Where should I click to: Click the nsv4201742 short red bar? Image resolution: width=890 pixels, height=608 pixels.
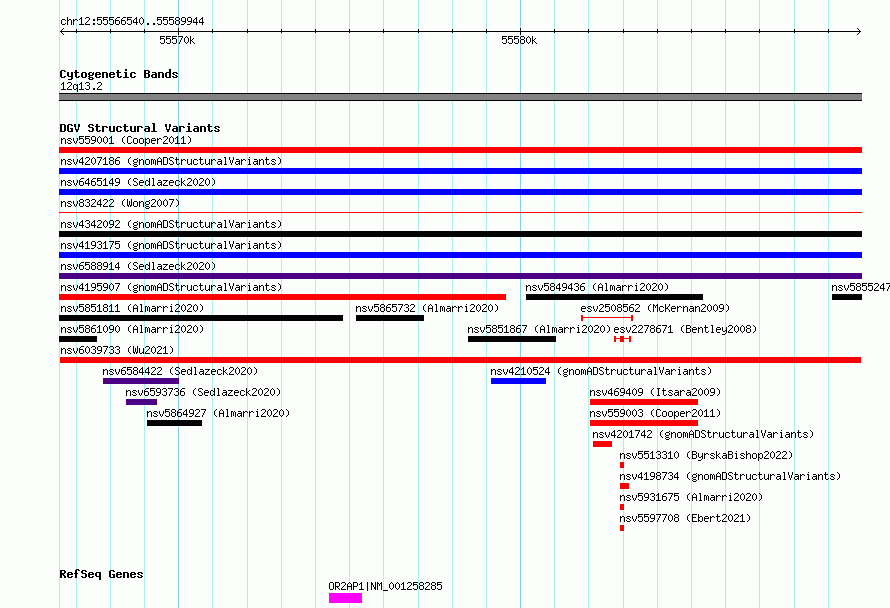[602, 444]
